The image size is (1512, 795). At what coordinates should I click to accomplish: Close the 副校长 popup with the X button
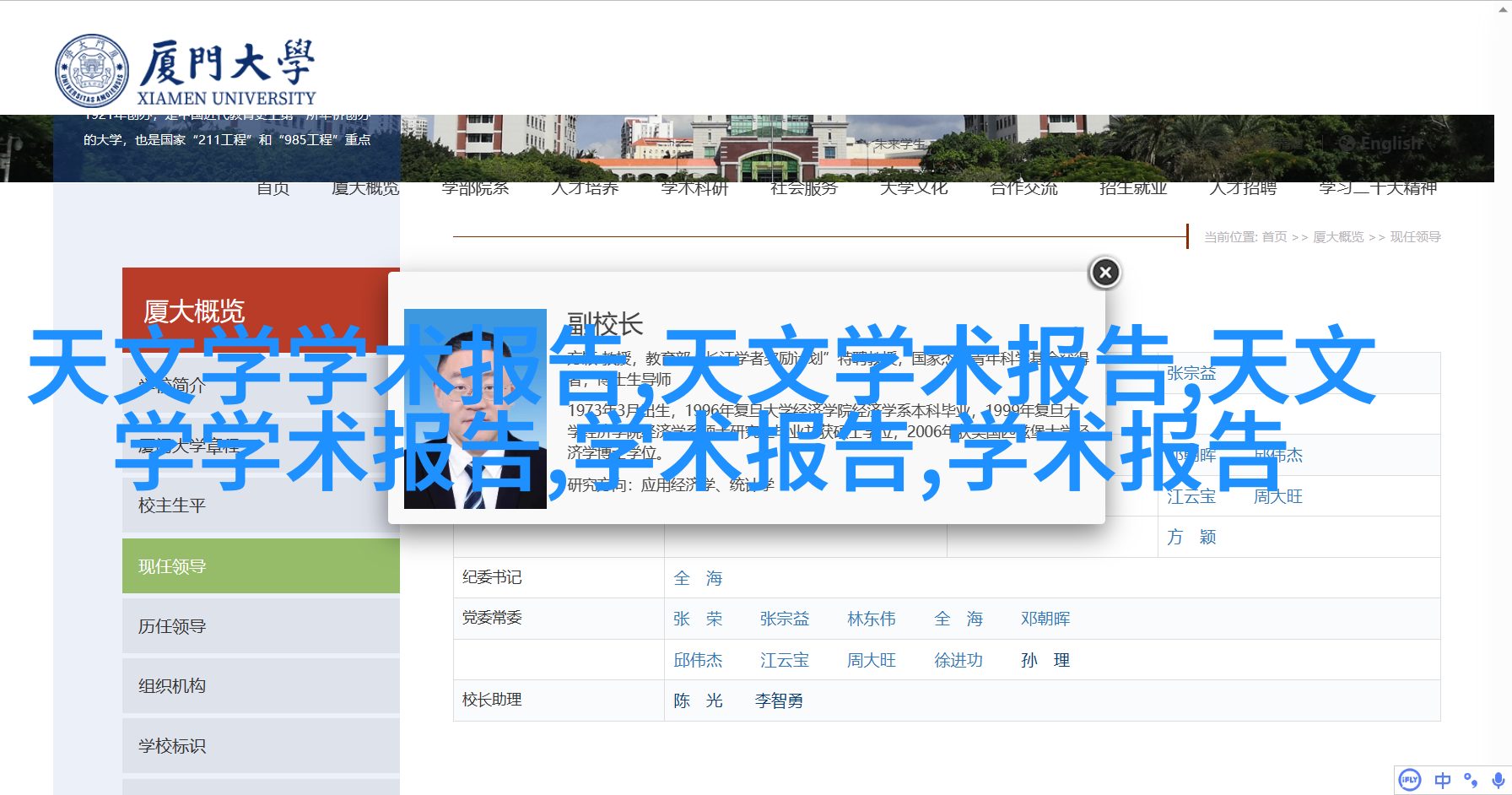click(1105, 273)
